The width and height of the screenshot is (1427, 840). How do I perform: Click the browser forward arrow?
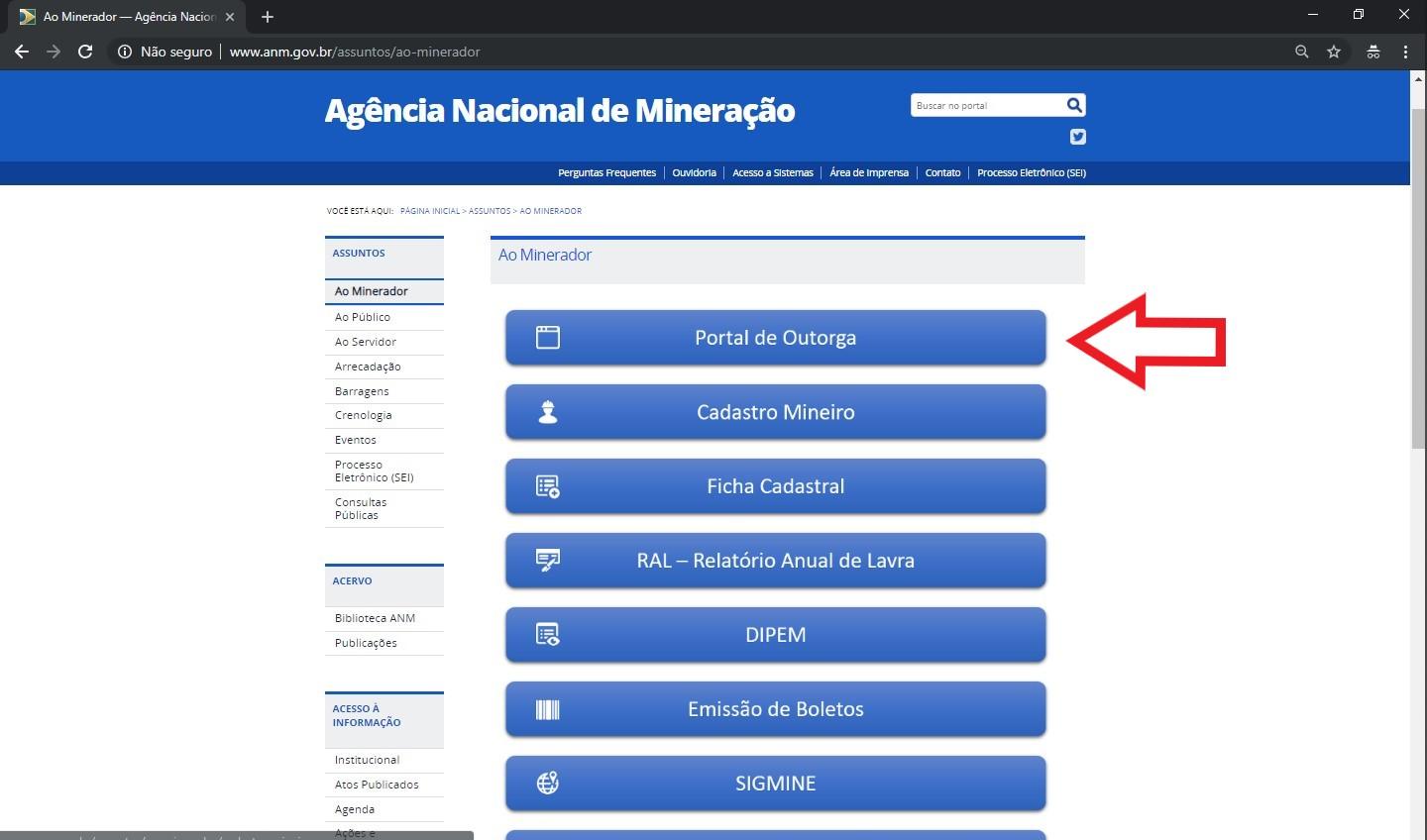click(x=54, y=52)
